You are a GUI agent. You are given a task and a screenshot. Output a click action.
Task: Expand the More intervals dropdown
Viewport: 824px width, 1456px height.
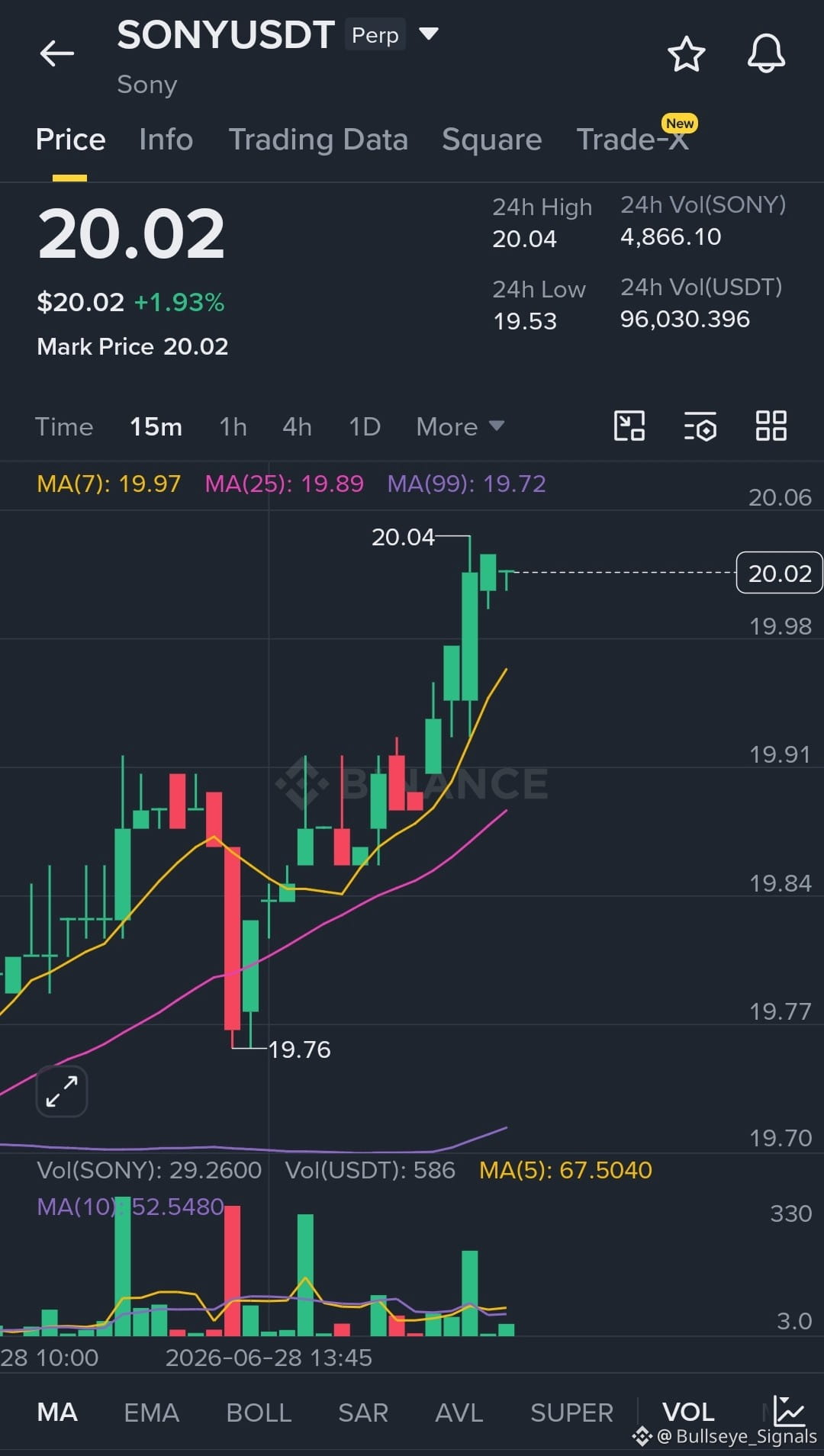point(460,427)
